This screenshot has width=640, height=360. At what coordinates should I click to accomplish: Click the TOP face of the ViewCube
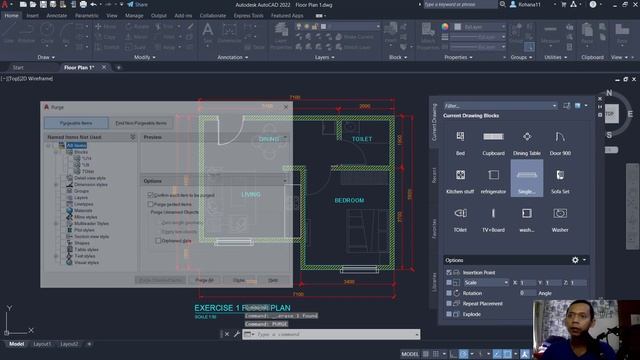pyautogui.click(x=610, y=114)
